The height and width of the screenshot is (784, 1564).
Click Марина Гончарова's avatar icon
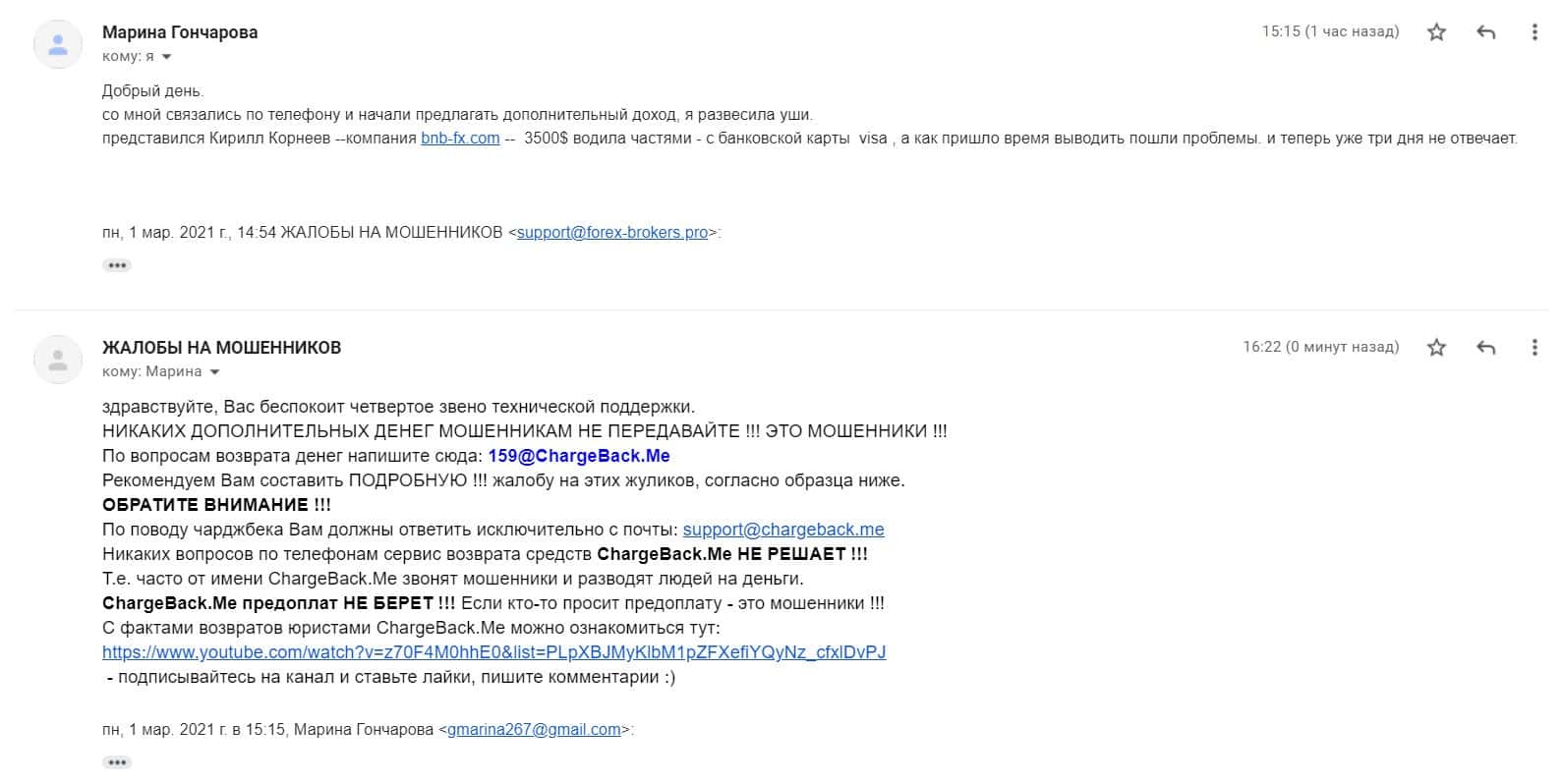tap(58, 44)
